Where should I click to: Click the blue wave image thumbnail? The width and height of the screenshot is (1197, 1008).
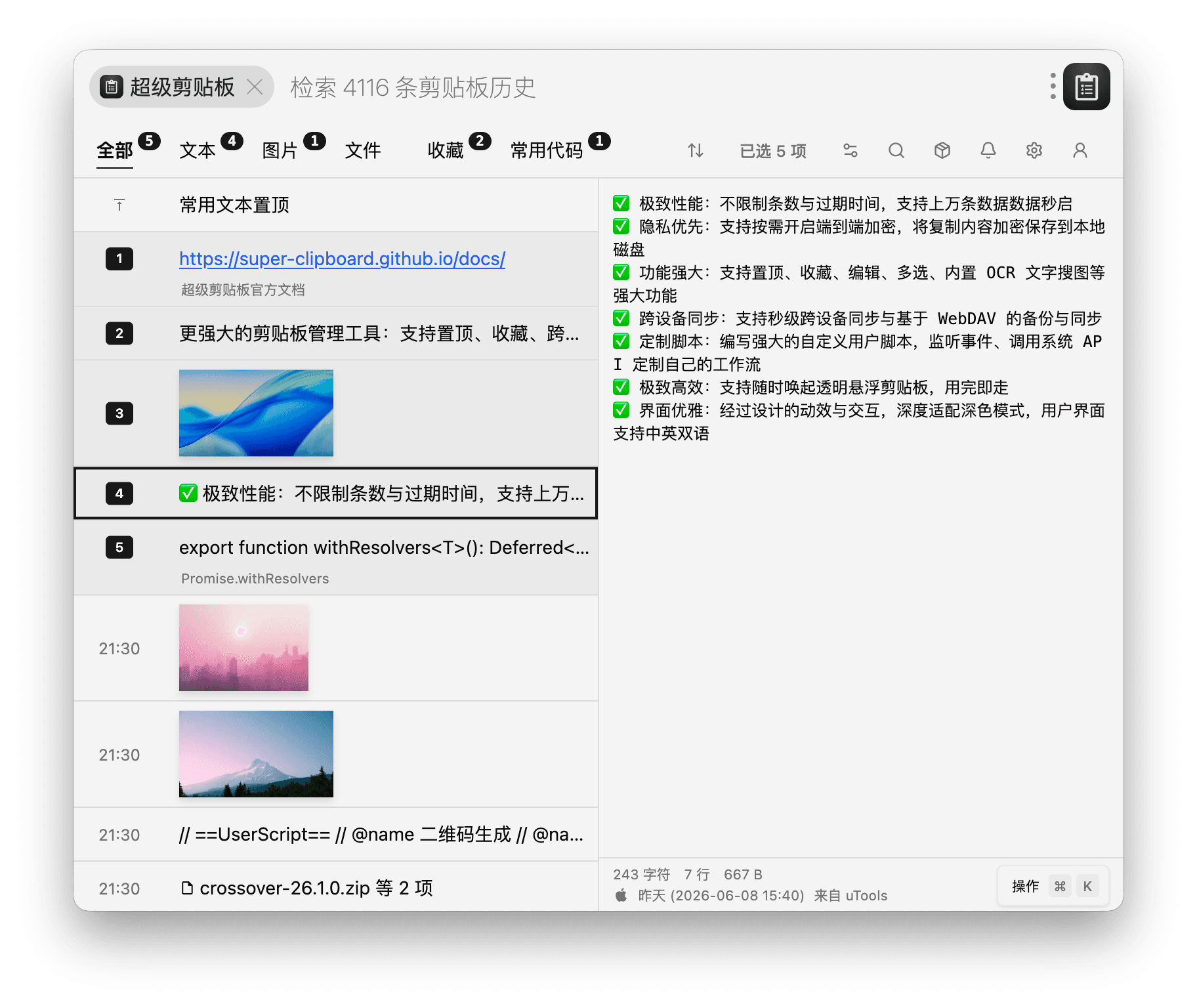[x=256, y=413]
